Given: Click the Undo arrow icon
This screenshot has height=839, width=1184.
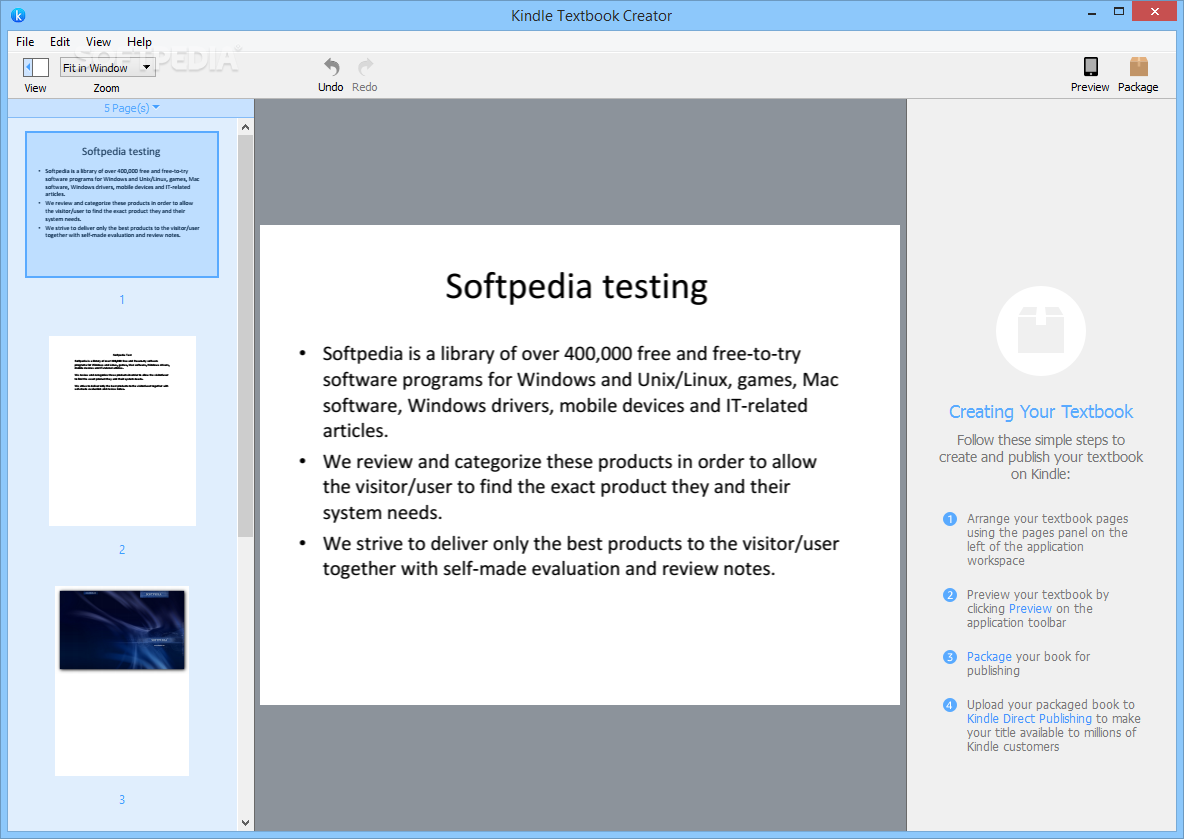Looking at the screenshot, I should 331,67.
